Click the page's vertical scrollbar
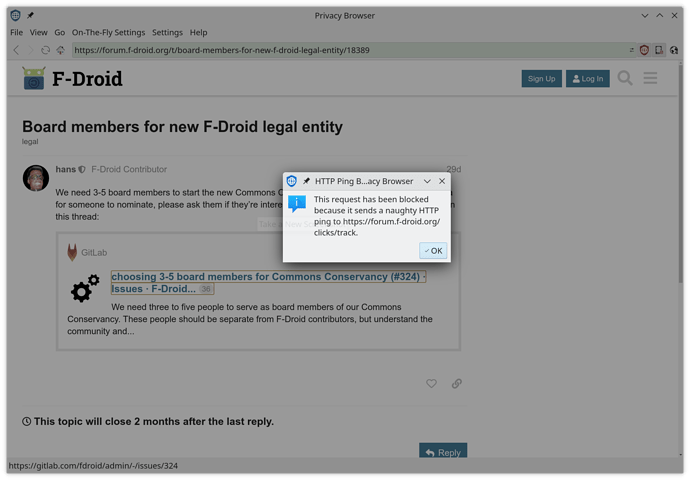 tap(680, 174)
